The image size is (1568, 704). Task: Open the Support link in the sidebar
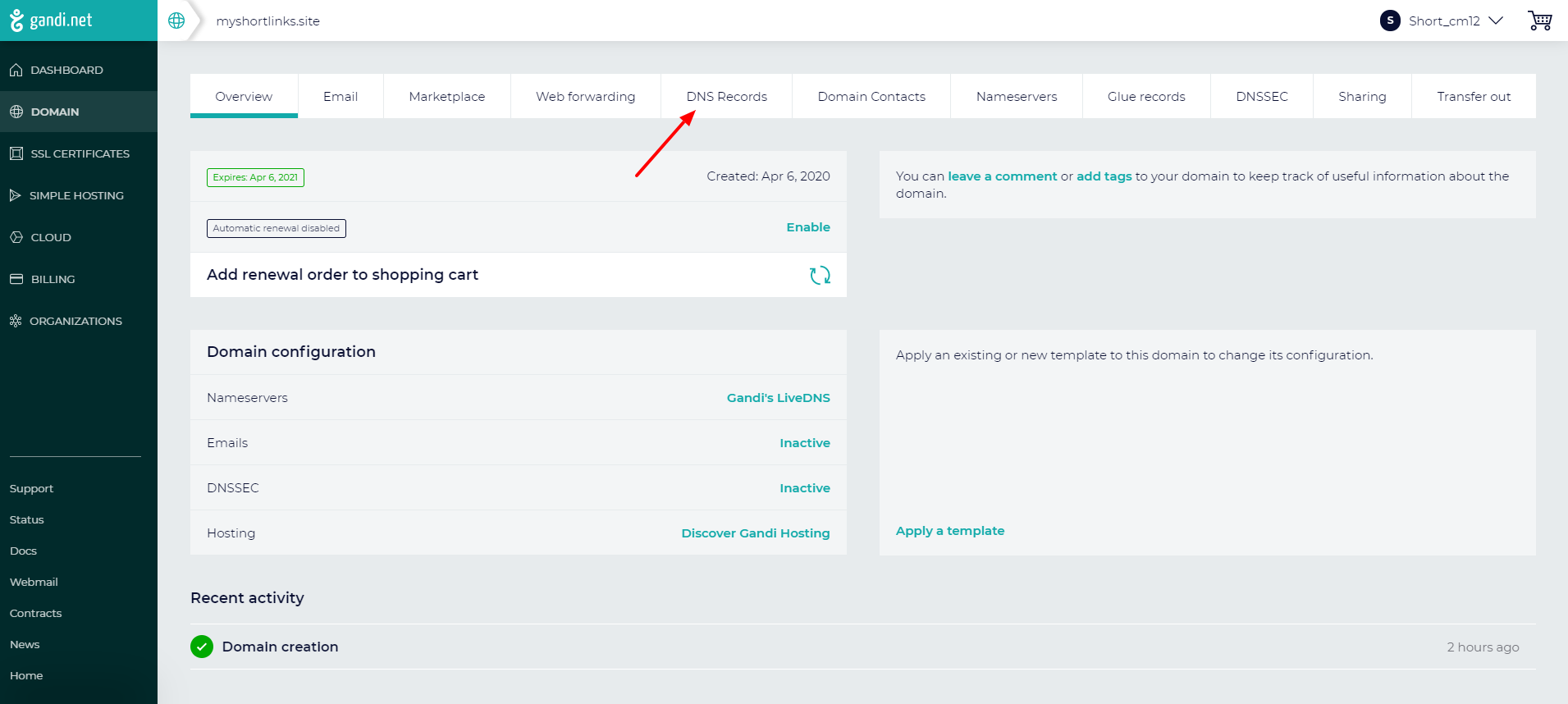pyautogui.click(x=31, y=488)
